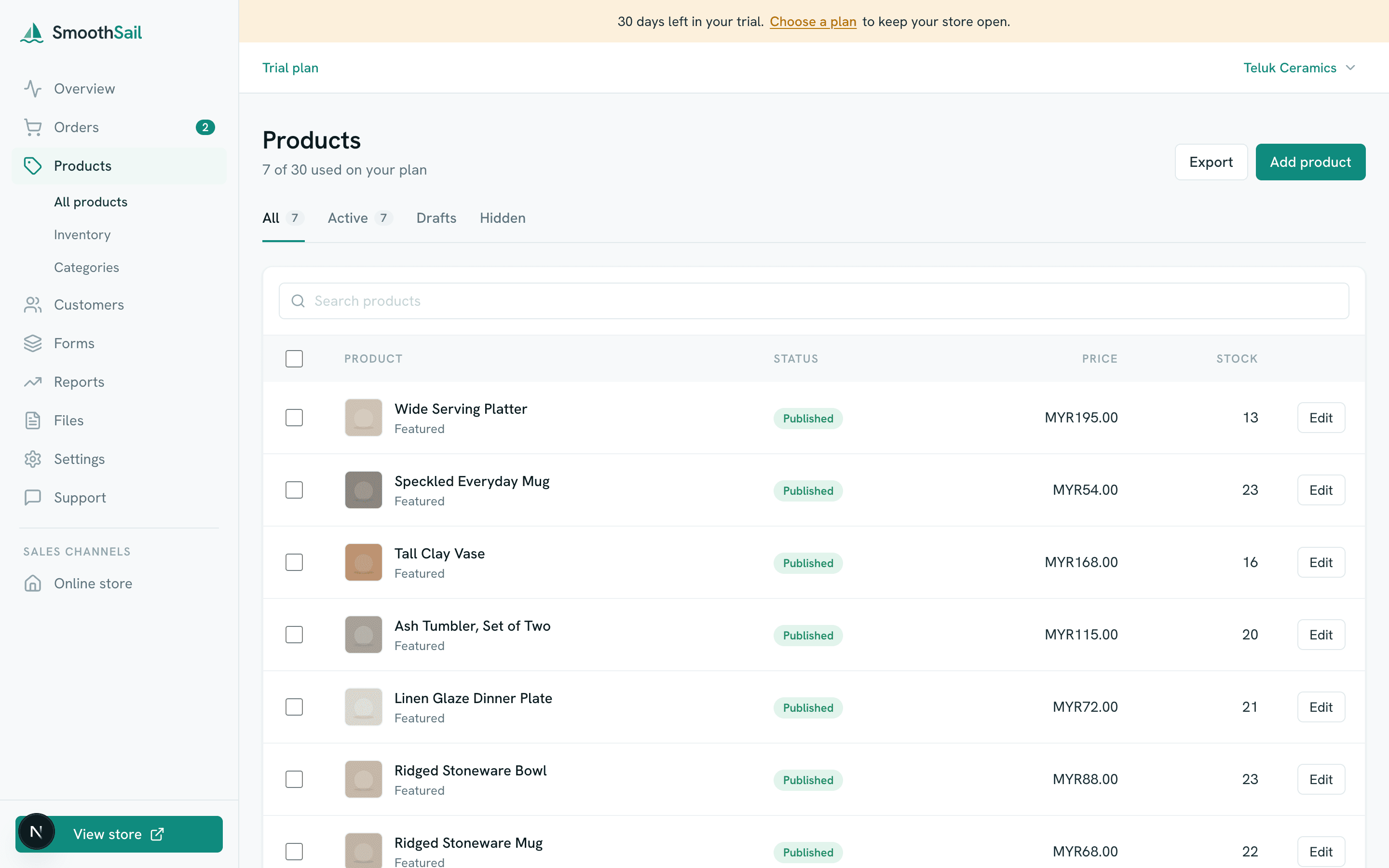Click the Forms layers icon
Viewport: 1389px width, 868px height.
click(33, 343)
